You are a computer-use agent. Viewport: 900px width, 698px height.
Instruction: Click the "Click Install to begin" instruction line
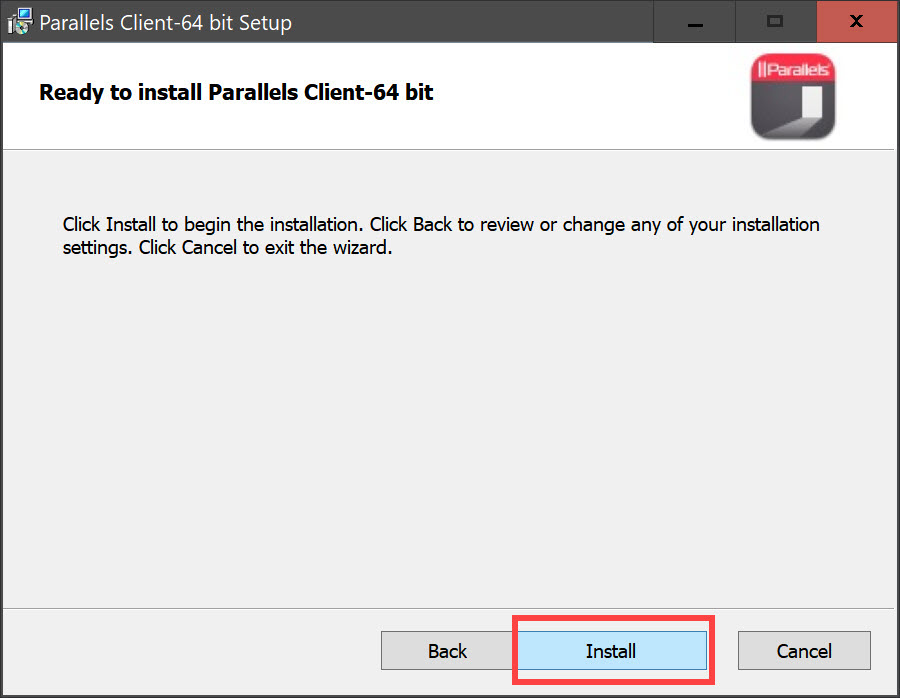(x=441, y=224)
